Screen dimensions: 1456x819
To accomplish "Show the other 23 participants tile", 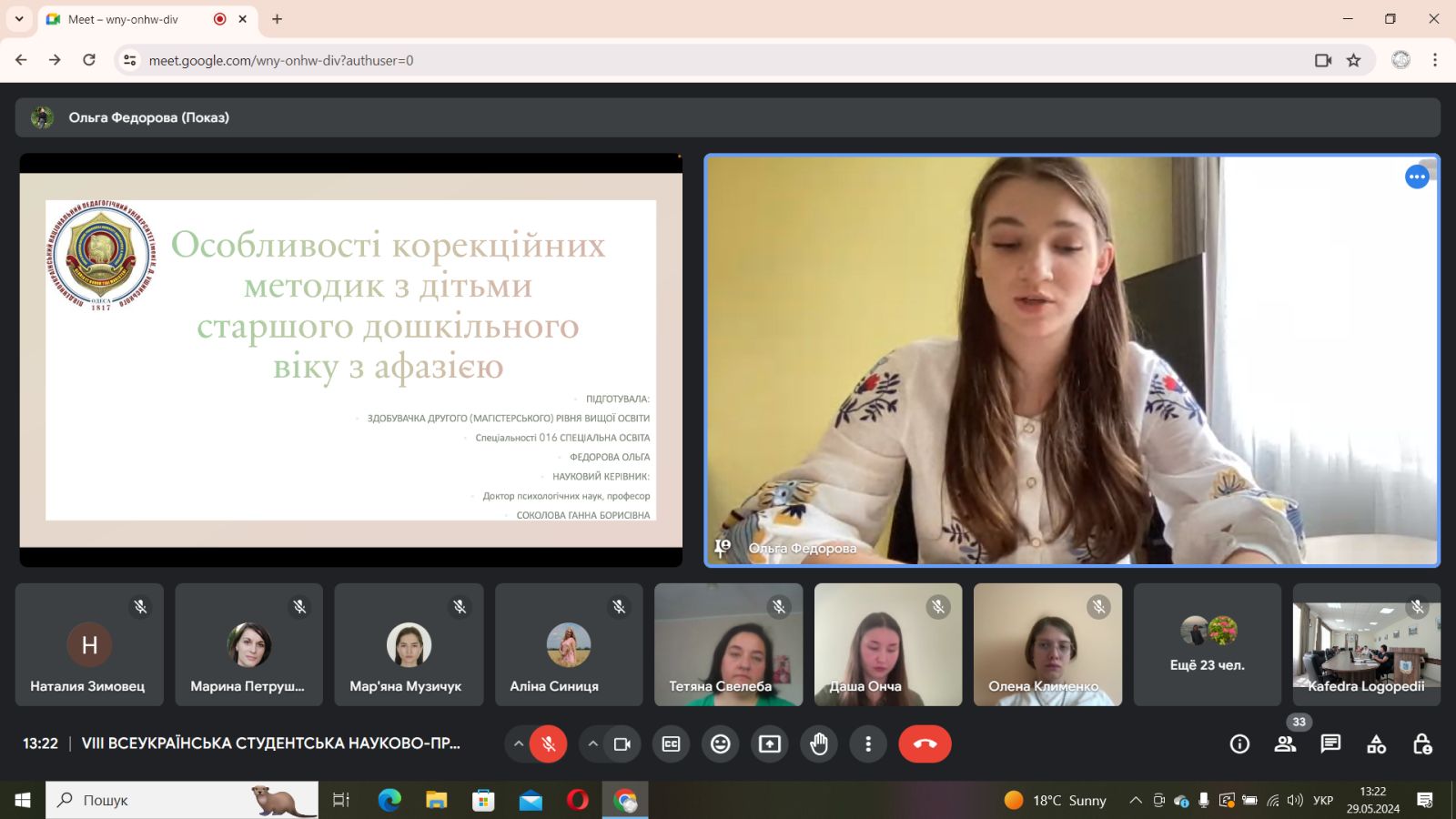I will tap(1207, 645).
